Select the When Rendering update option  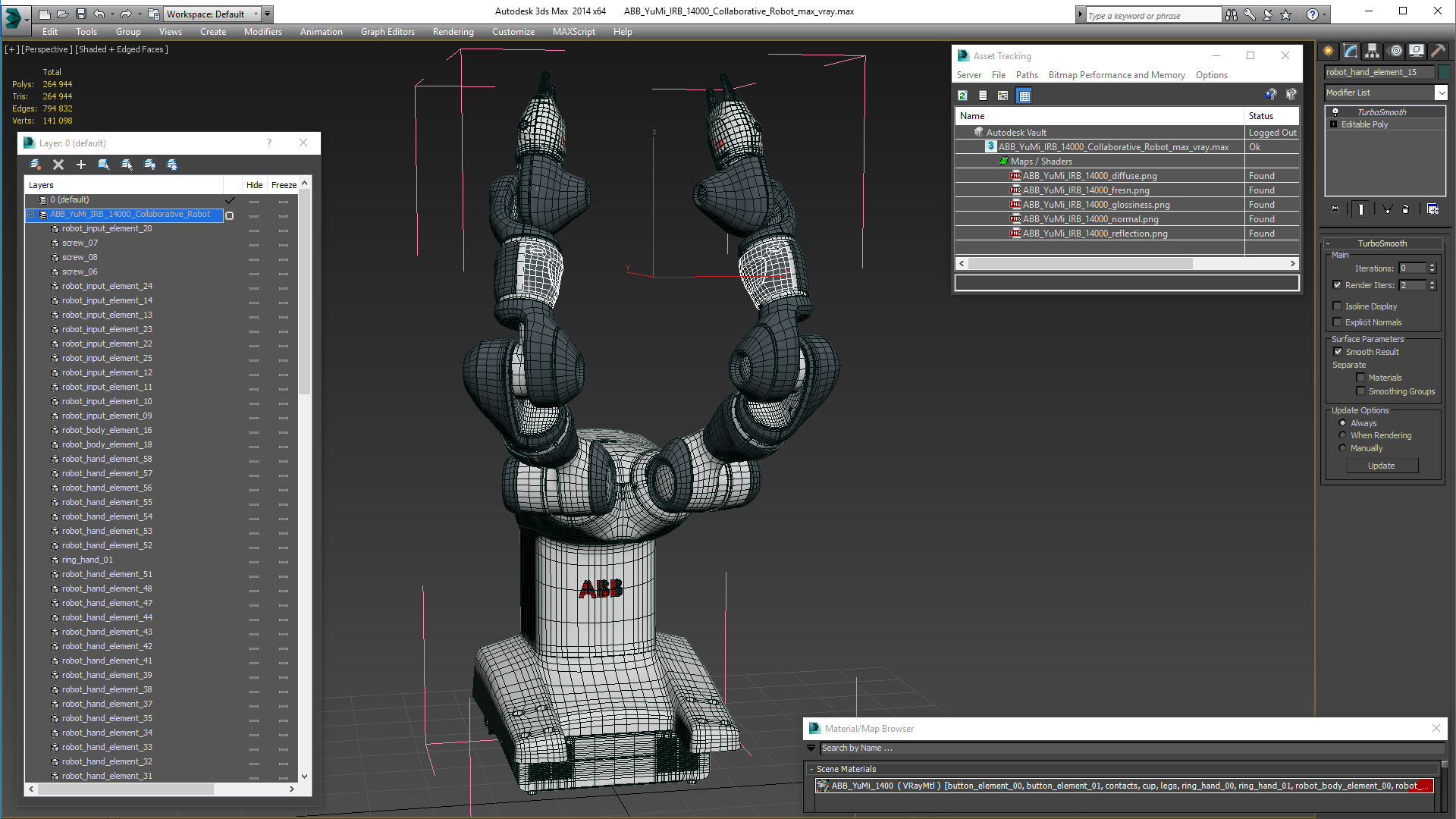(1343, 435)
